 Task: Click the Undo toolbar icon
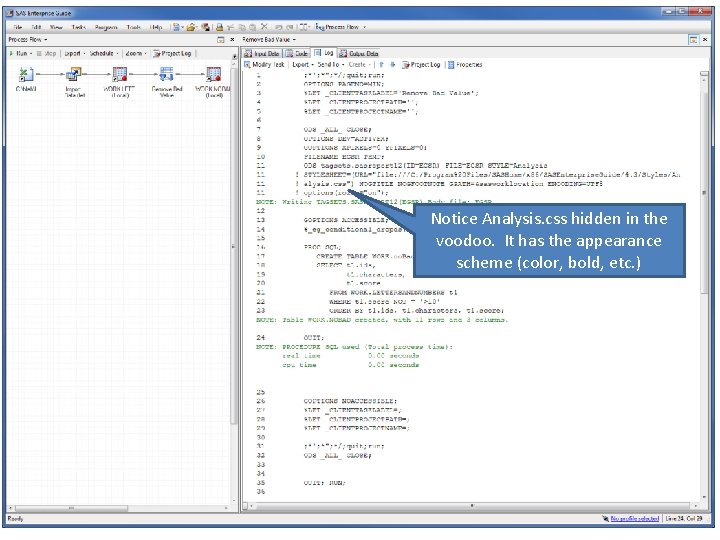pos(279,27)
